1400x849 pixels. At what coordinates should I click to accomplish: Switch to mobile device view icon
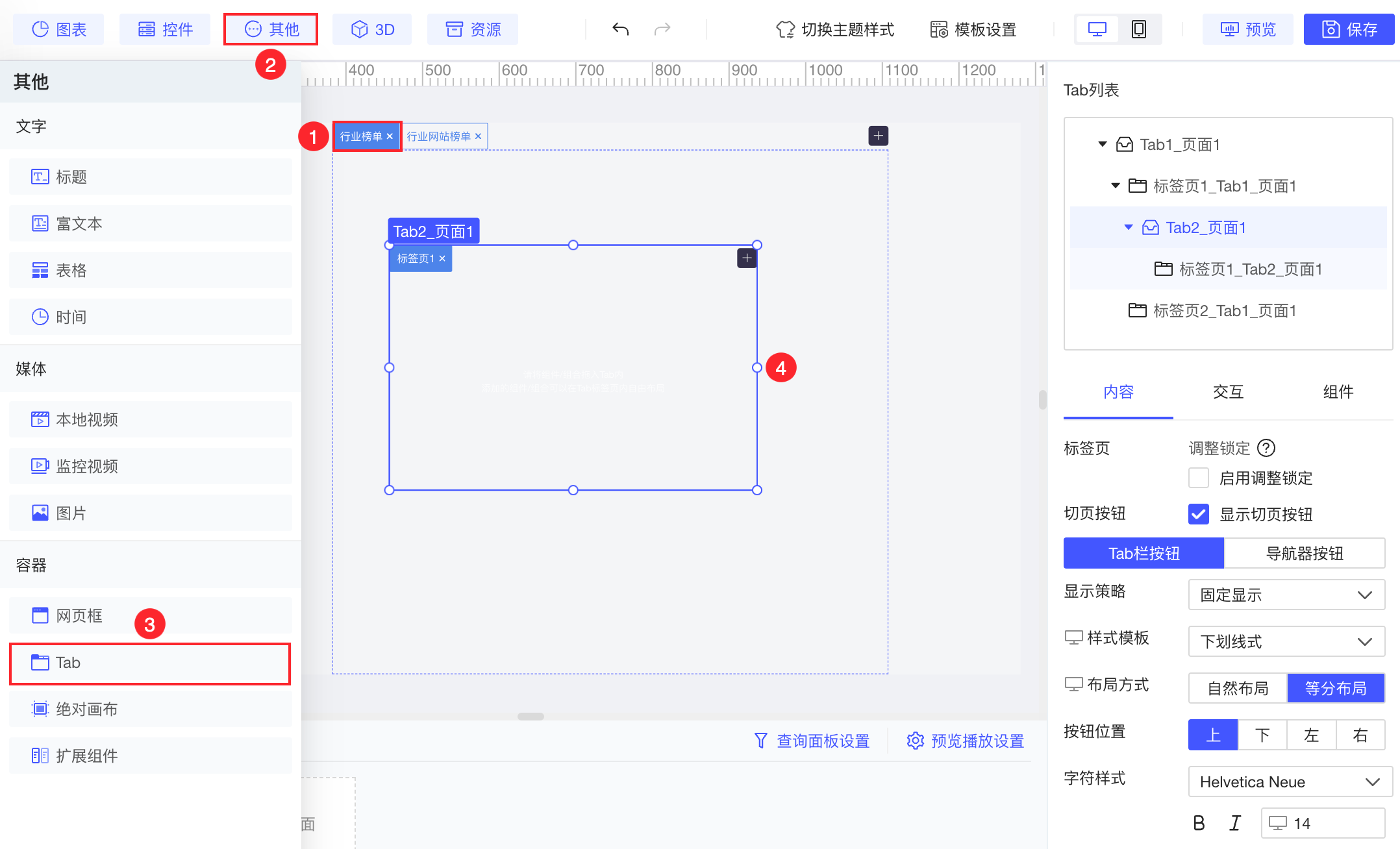[x=1138, y=29]
